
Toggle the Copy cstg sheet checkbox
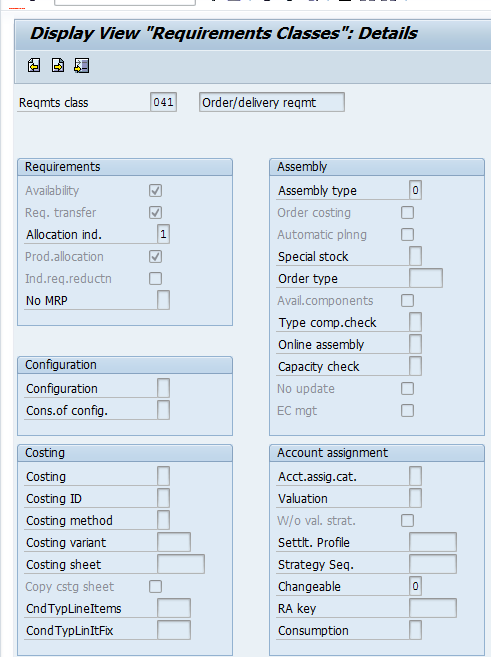coord(155,586)
